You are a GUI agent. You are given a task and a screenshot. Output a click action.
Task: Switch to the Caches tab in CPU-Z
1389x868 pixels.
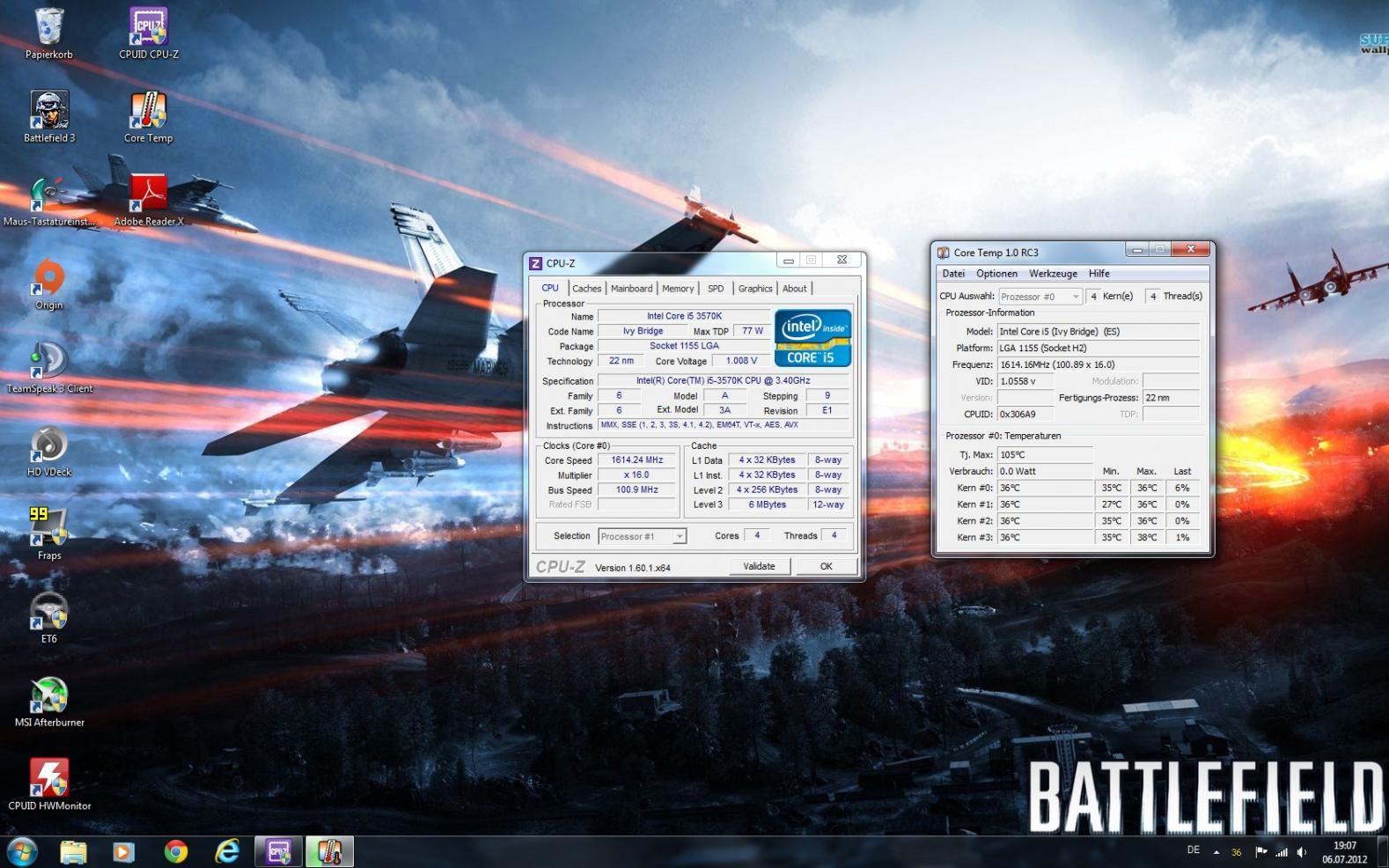pos(586,289)
